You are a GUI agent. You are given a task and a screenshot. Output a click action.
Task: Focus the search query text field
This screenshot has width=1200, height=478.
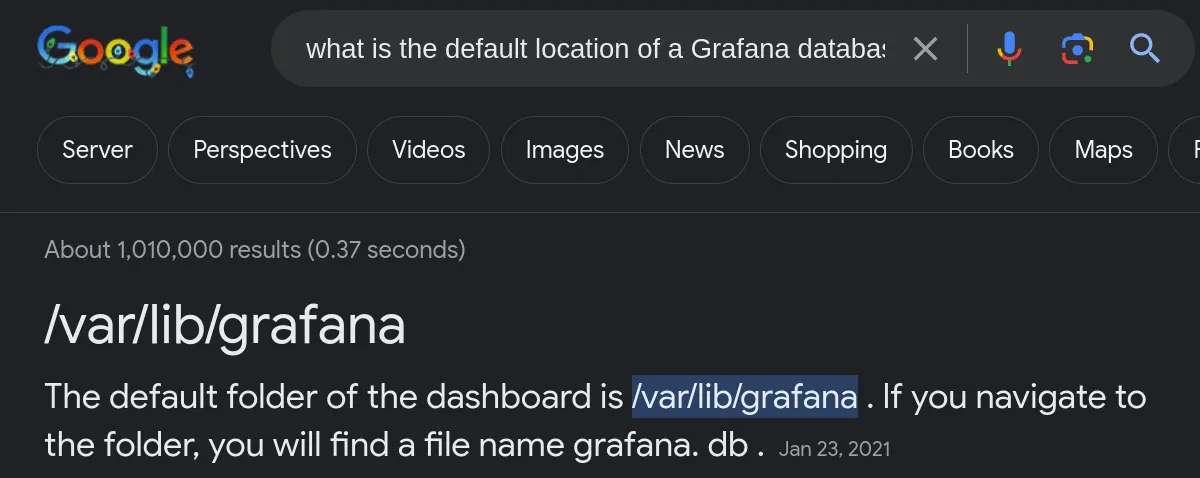click(x=595, y=48)
